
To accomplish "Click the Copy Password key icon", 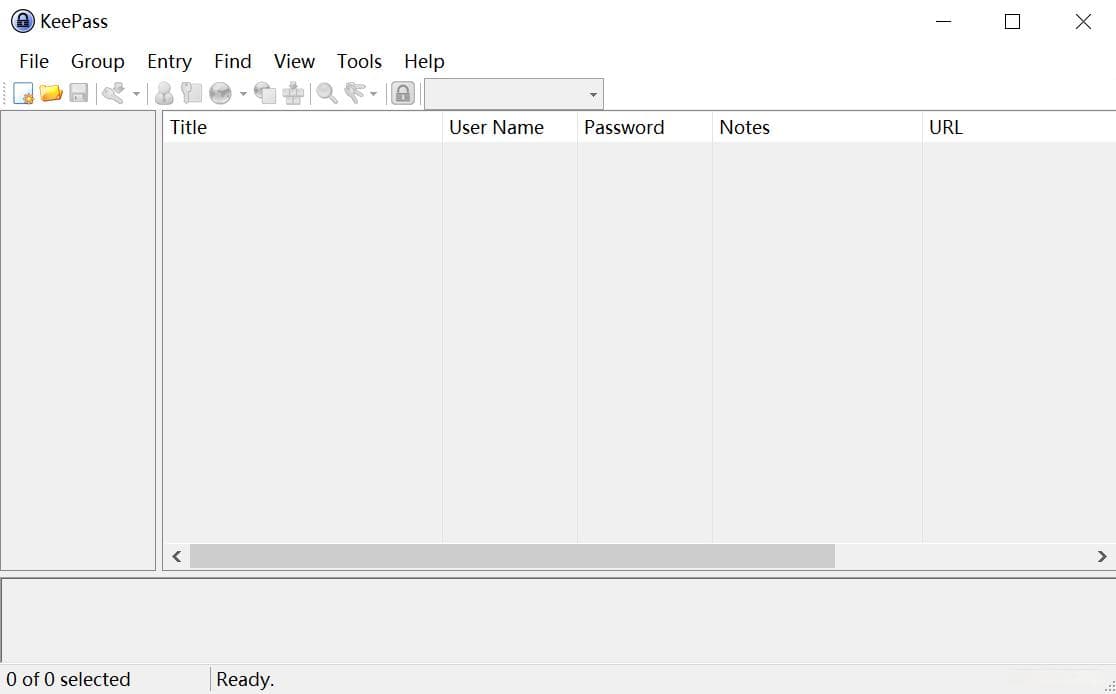I will tap(191, 93).
